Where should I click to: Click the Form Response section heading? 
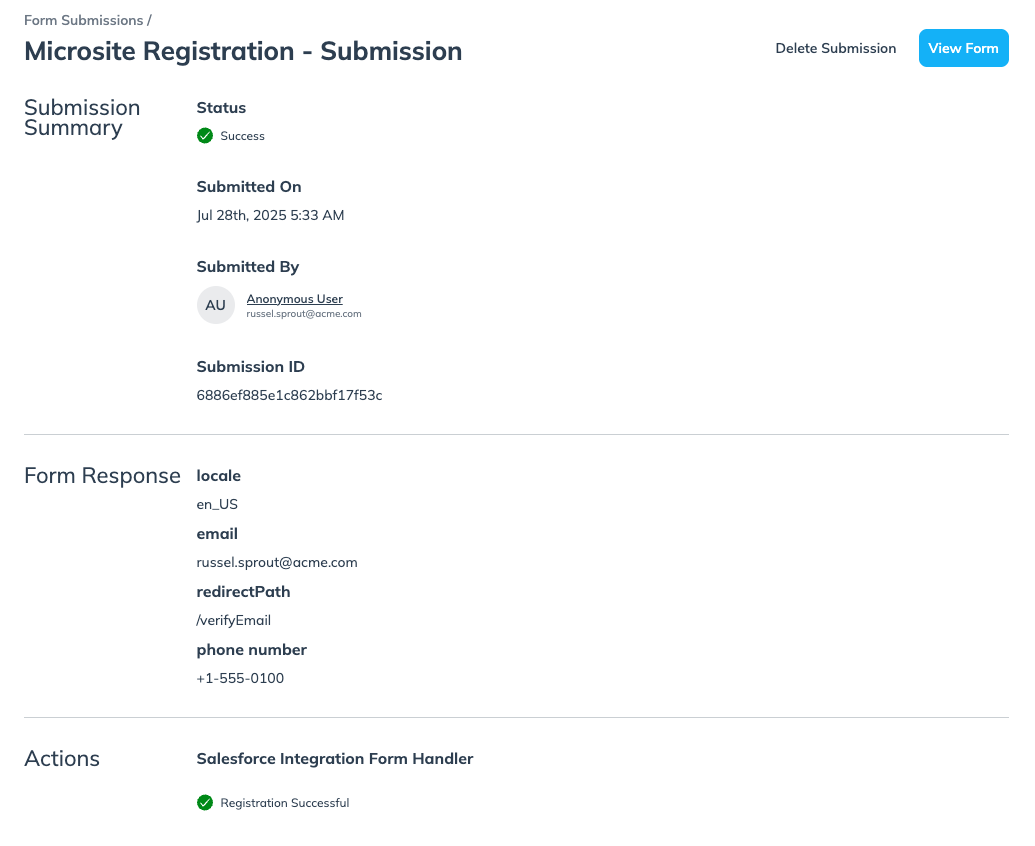[x=102, y=476]
